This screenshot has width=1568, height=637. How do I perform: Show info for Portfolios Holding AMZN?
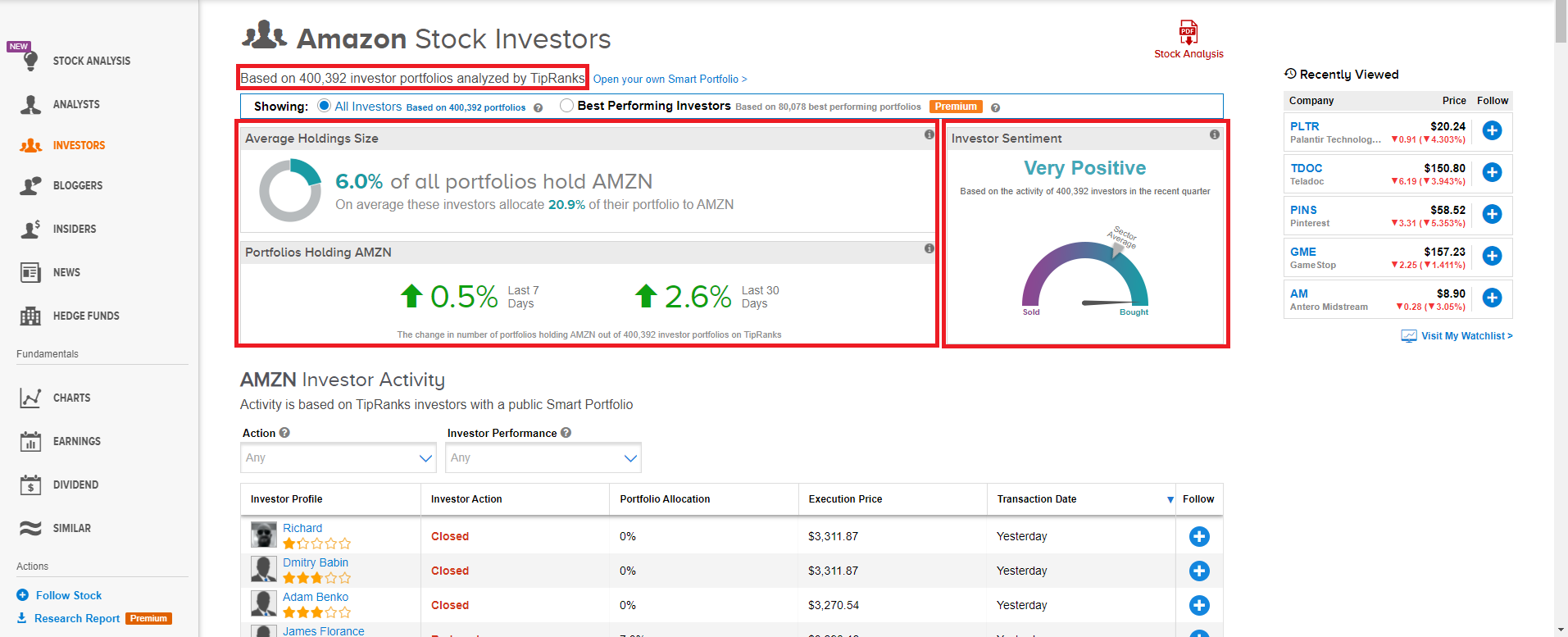pyautogui.click(x=929, y=248)
